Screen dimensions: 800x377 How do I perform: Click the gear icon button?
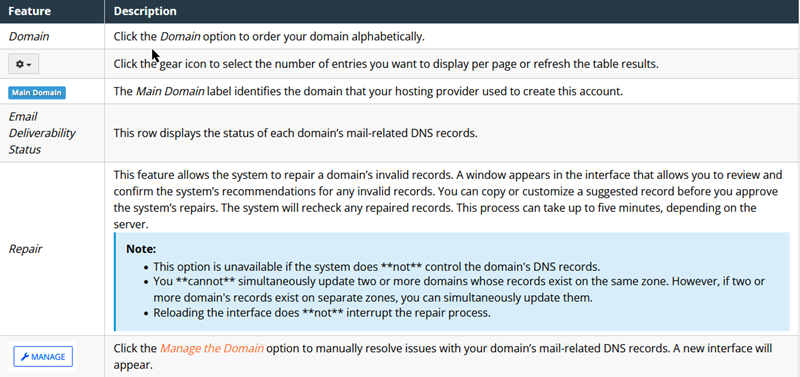click(23, 65)
